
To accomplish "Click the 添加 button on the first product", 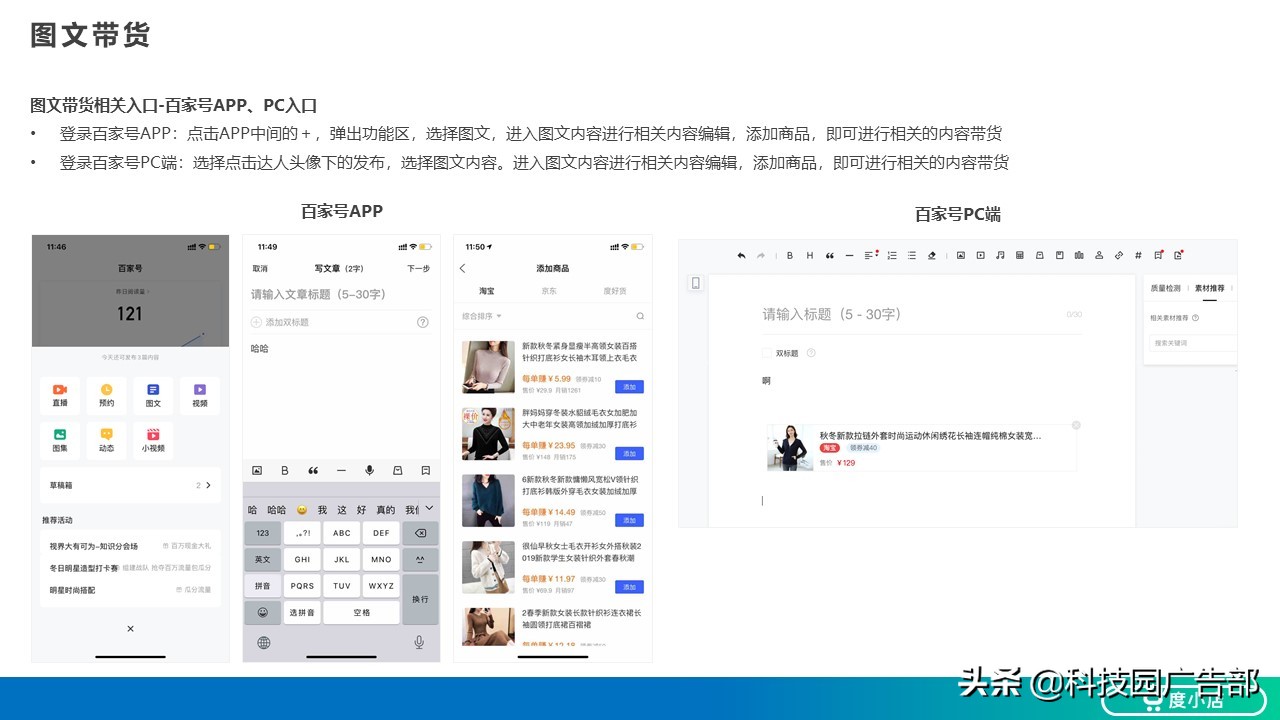I will point(629,386).
